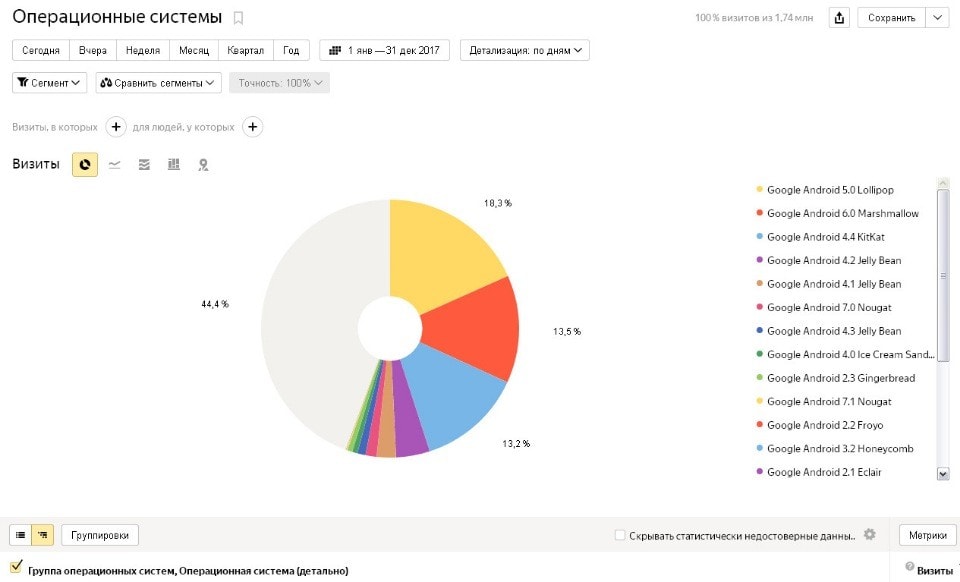
Task: Select the Квартал period tab
Action: (x=246, y=50)
